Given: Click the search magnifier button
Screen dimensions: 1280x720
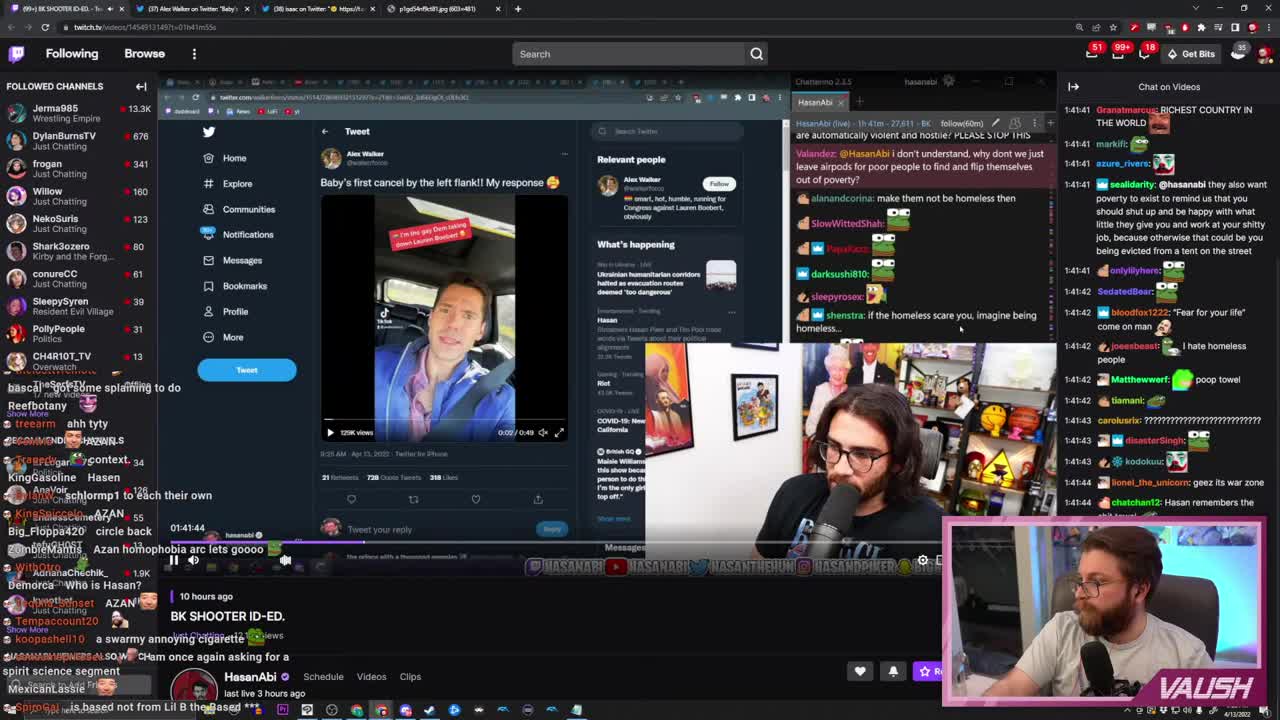Looking at the screenshot, I should point(757,54).
